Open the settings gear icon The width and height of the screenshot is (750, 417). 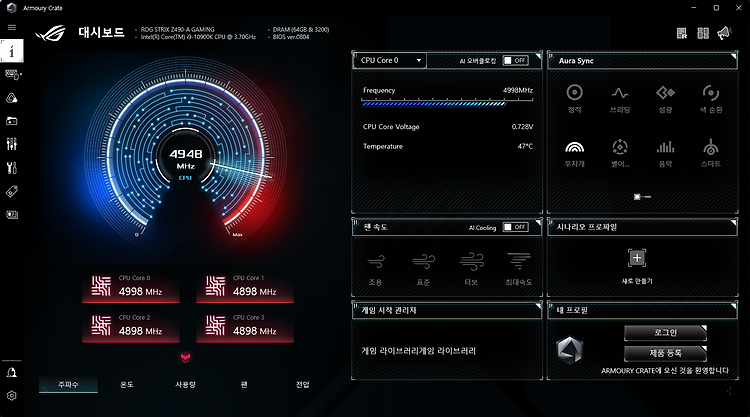pyautogui.click(x=12, y=395)
